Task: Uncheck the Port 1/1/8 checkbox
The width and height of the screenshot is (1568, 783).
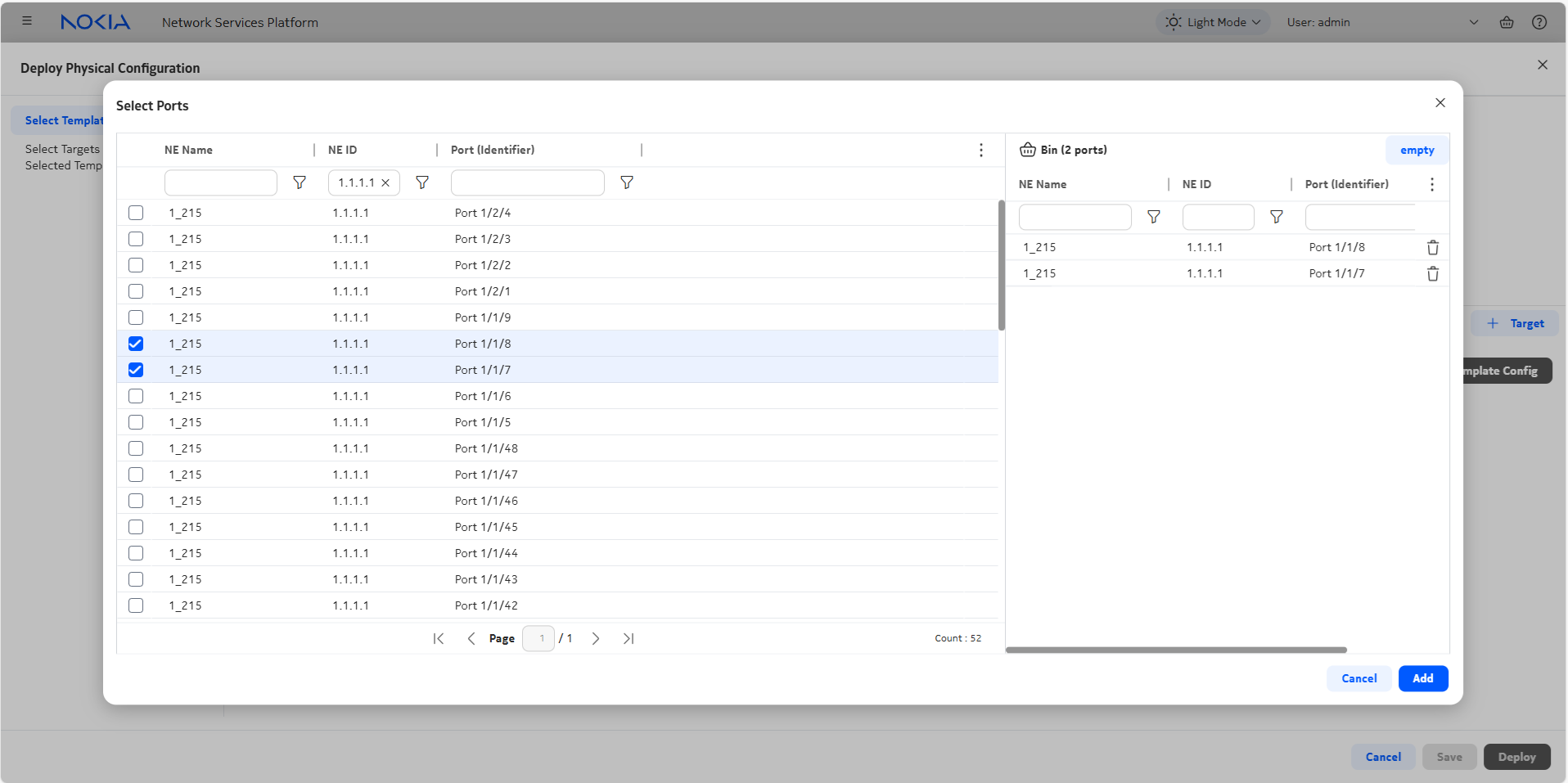Action: pyautogui.click(x=136, y=344)
